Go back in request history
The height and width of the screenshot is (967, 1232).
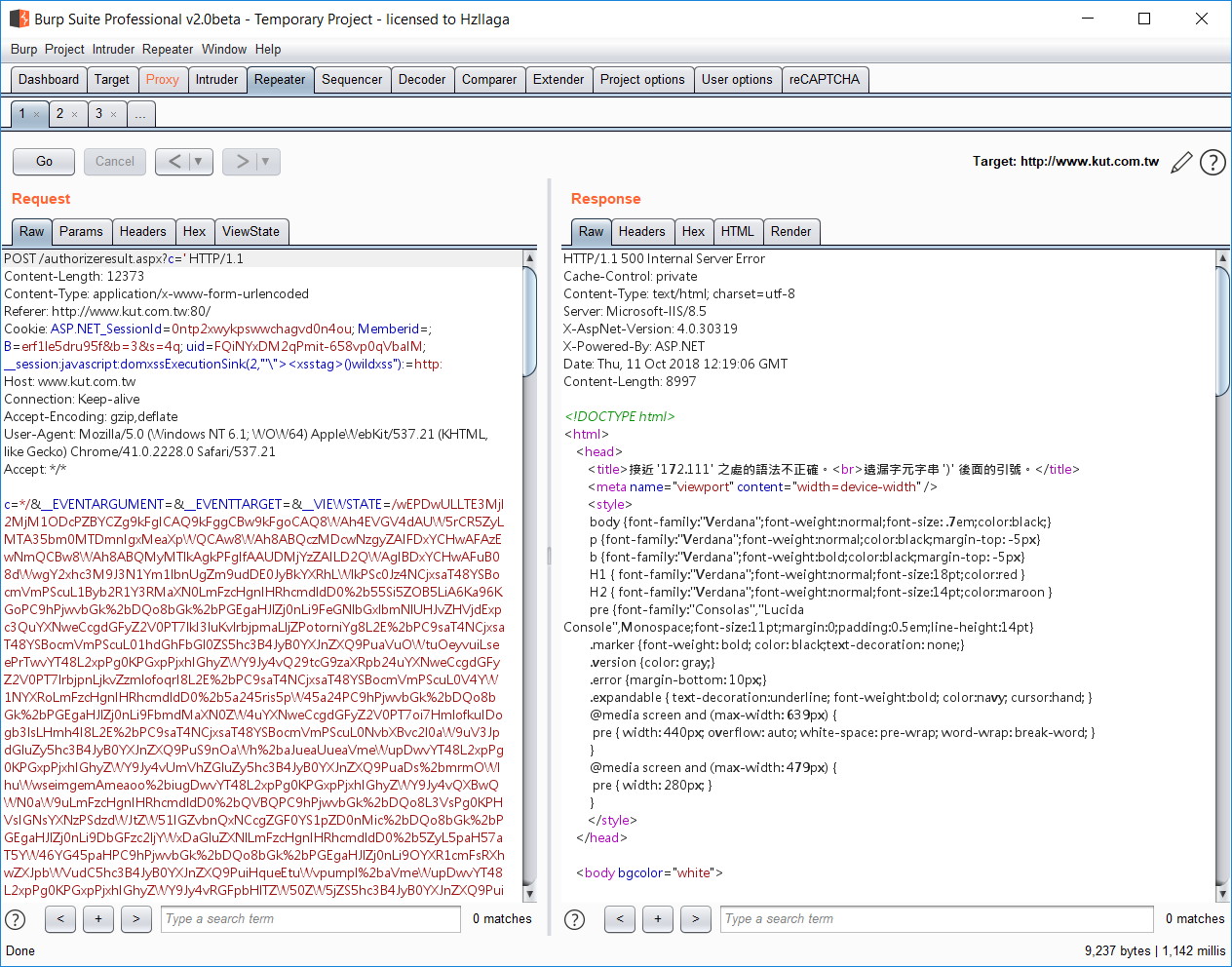point(173,161)
